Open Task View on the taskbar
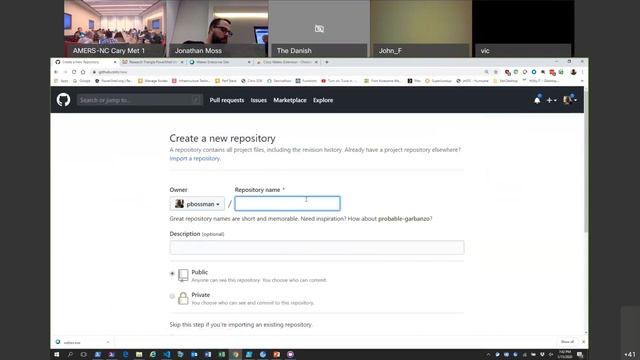 click(x=84, y=355)
